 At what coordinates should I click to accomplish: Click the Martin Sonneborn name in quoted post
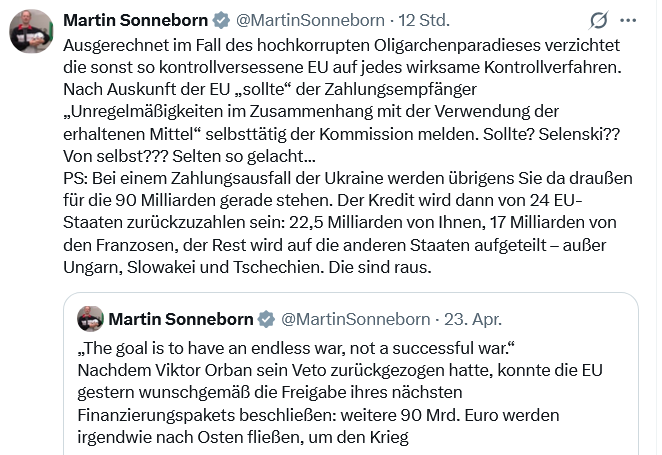(x=181, y=319)
